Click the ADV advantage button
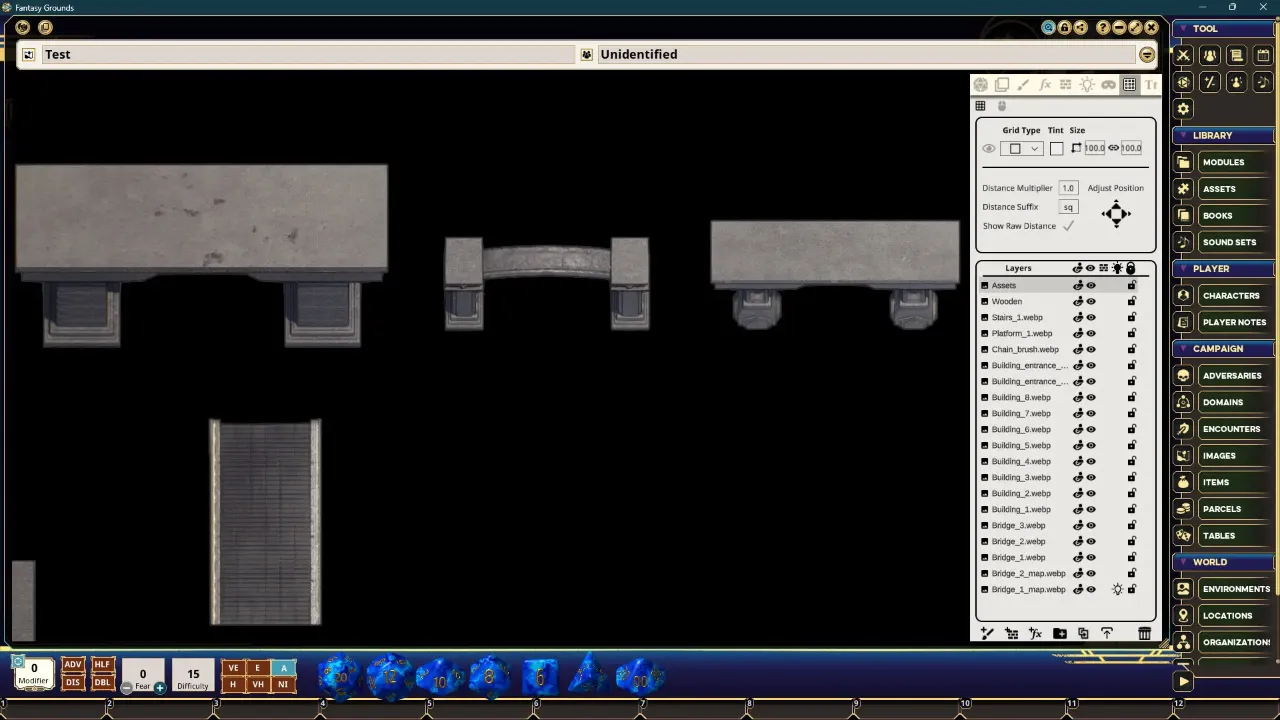 click(72, 665)
